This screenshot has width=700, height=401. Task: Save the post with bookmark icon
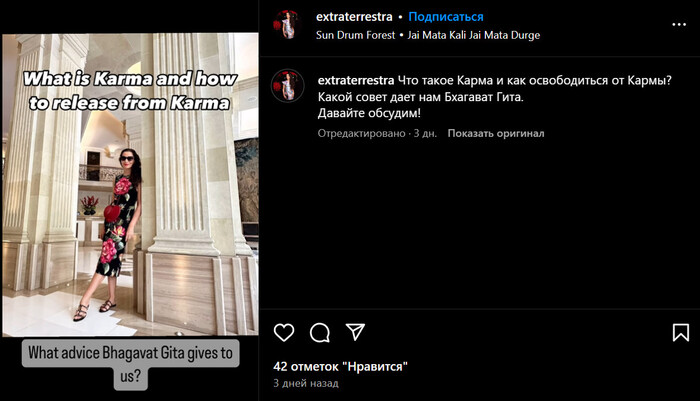coord(681,333)
